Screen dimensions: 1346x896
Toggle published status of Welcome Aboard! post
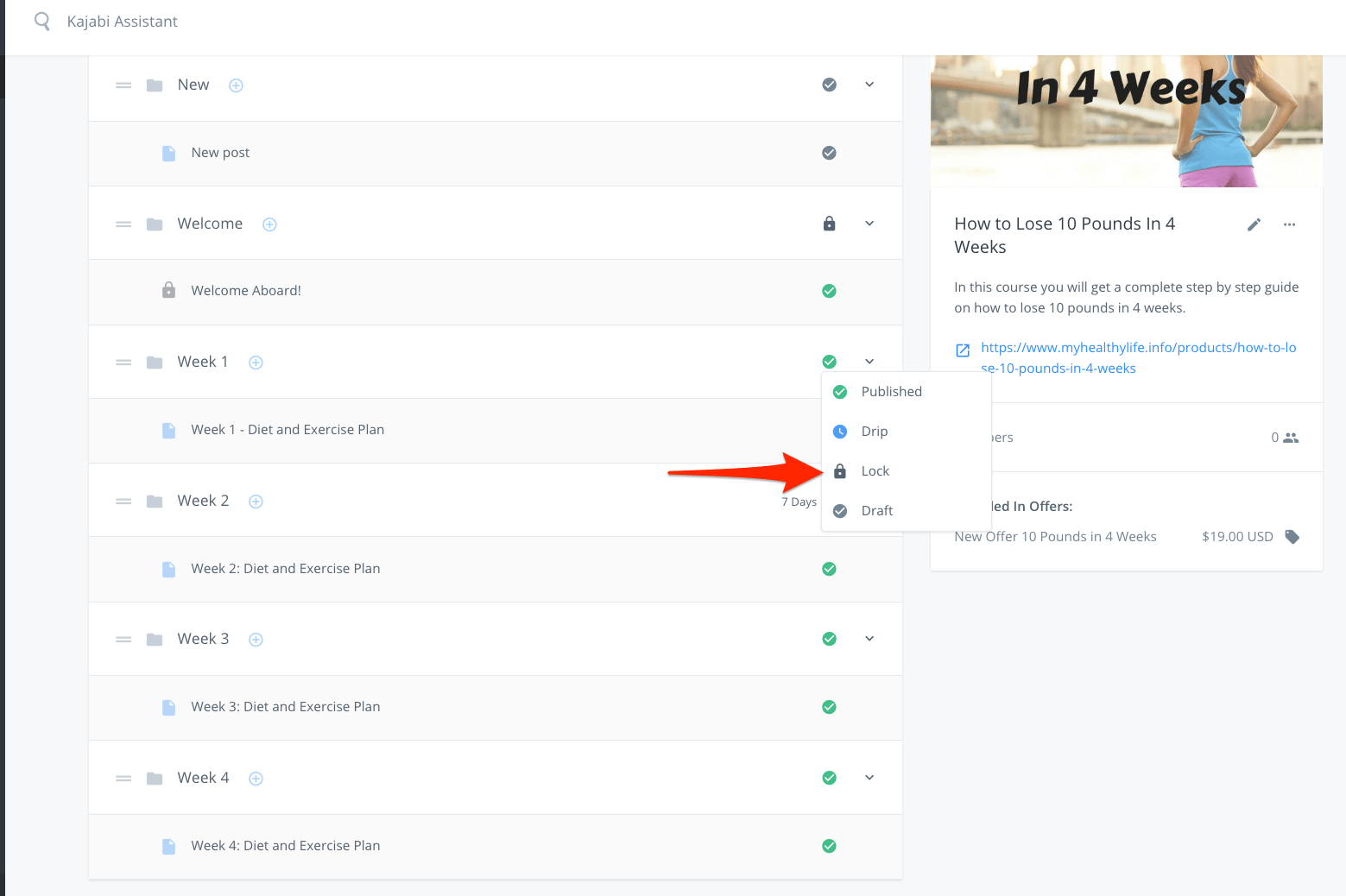point(829,291)
